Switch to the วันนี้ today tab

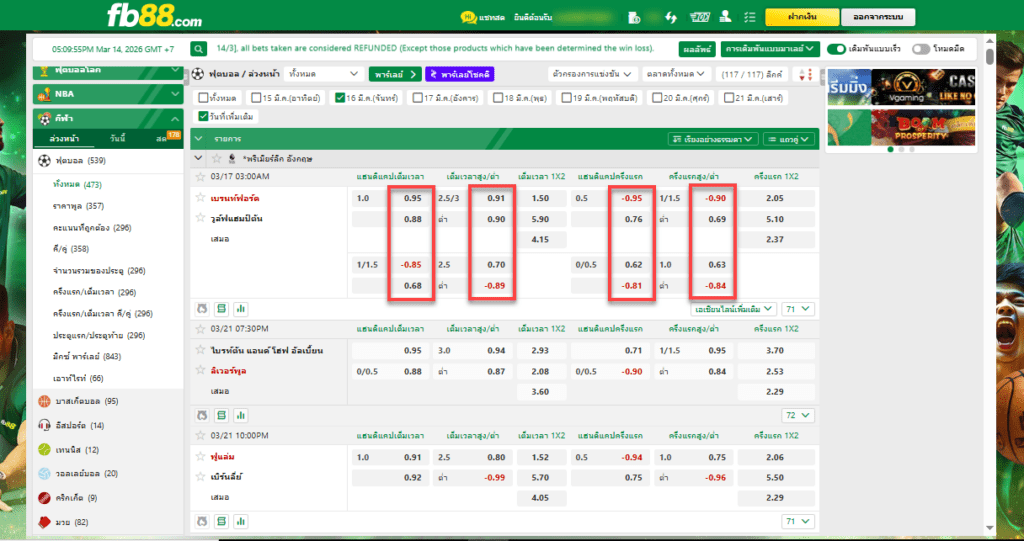(x=118, y=139)
